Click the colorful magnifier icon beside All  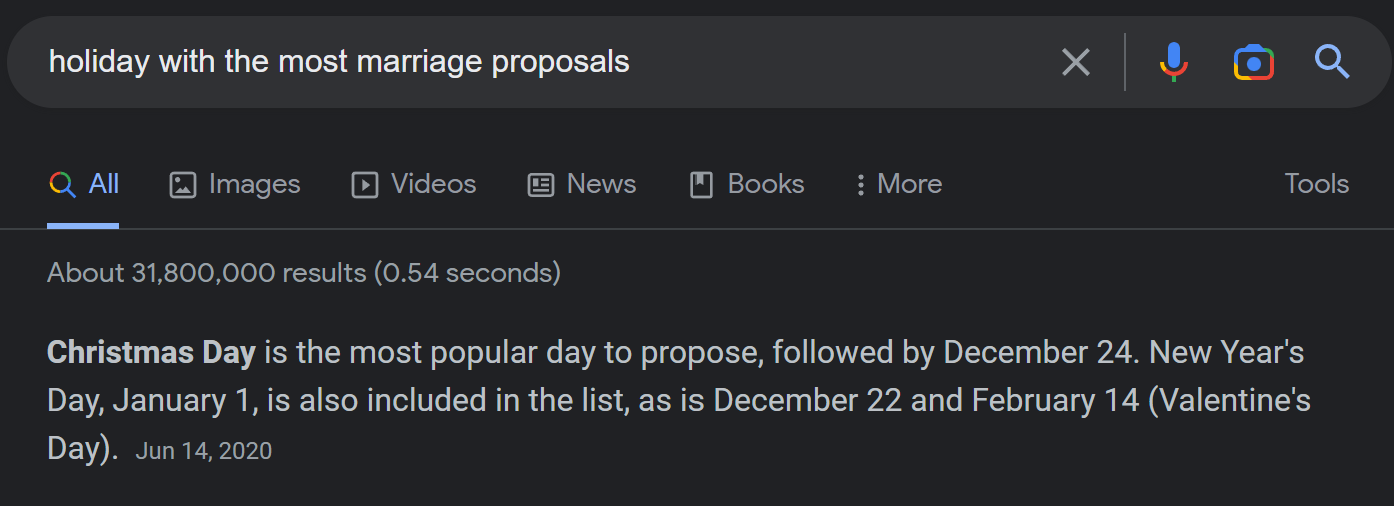pyautogui.click(x=62, y=185)
